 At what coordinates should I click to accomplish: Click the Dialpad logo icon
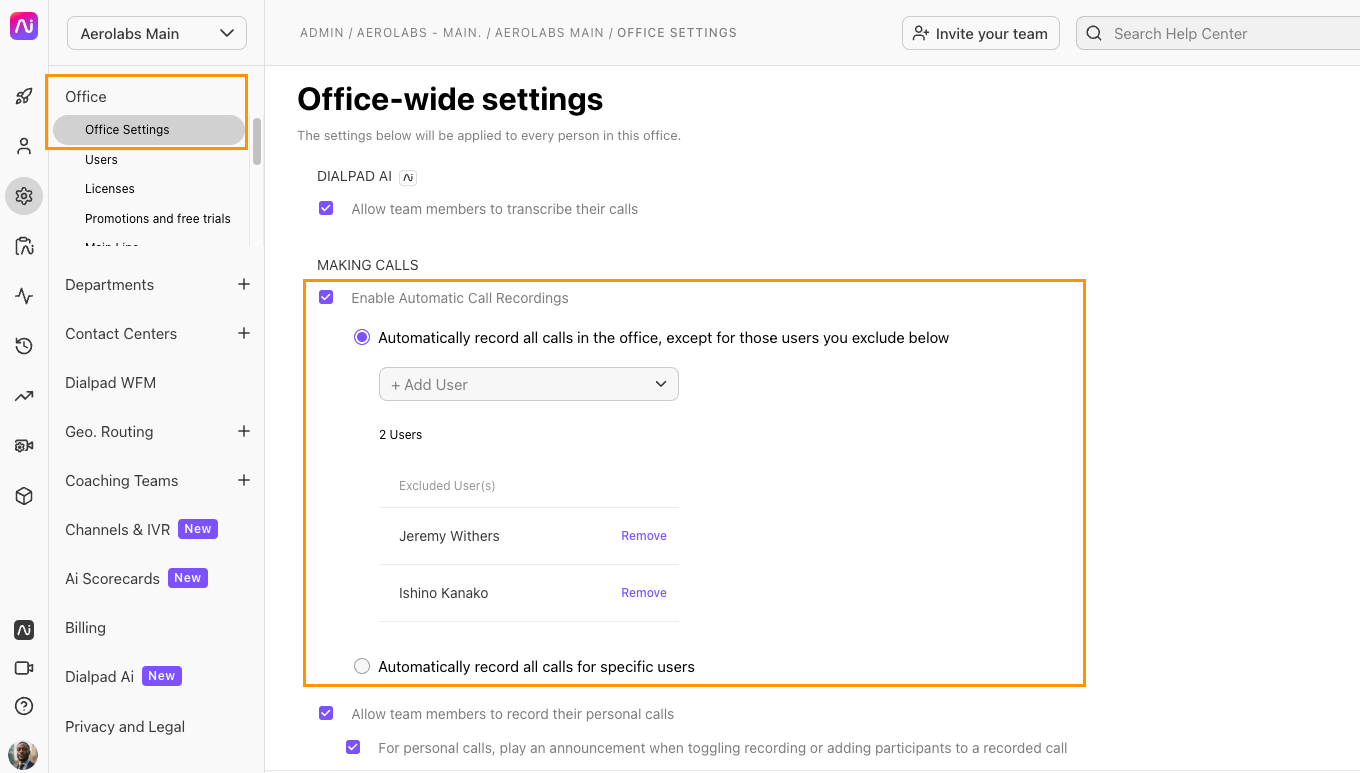click(x=24, y=27)
